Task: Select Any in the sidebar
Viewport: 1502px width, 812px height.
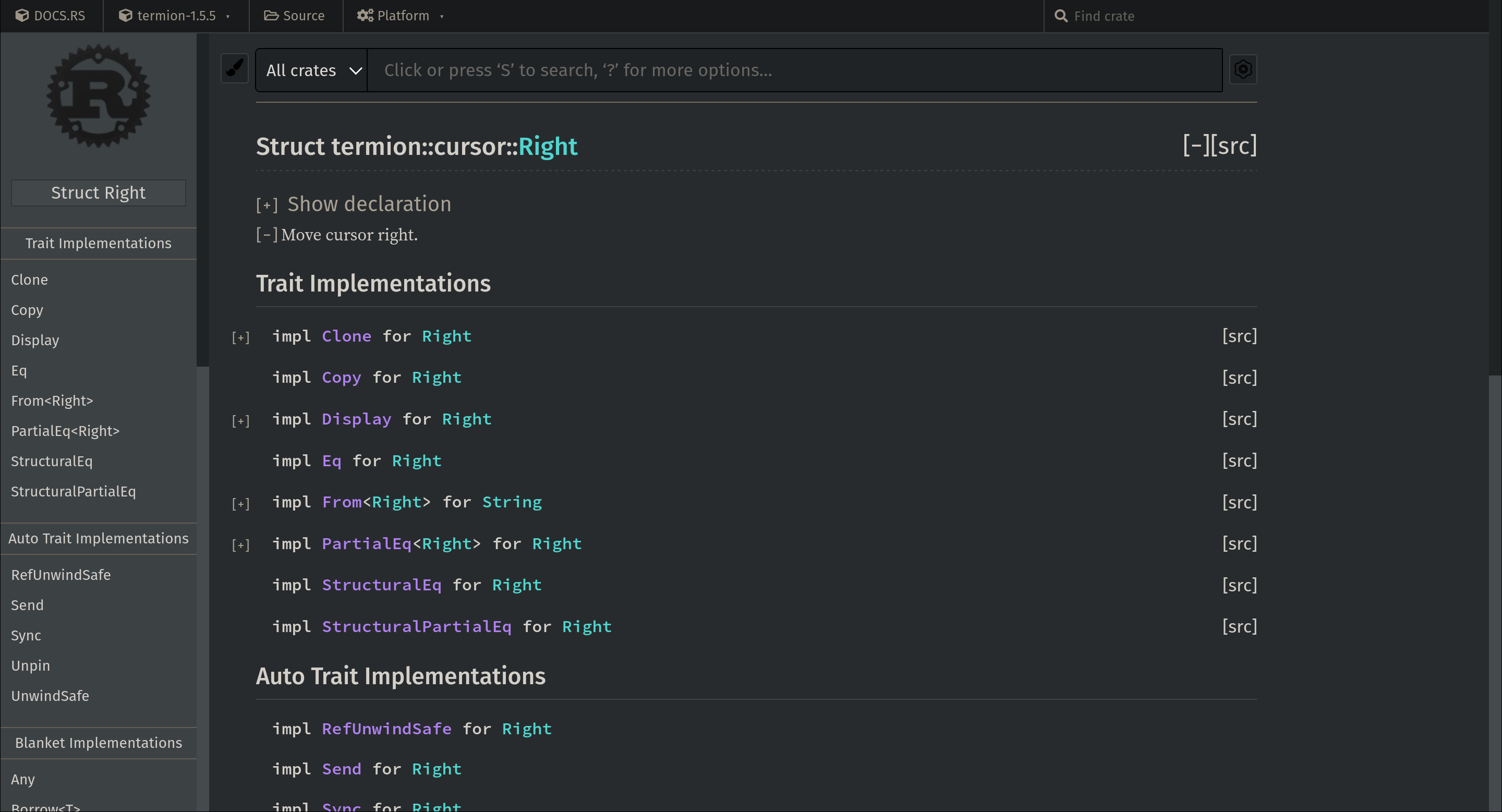Action: (23, 780)
